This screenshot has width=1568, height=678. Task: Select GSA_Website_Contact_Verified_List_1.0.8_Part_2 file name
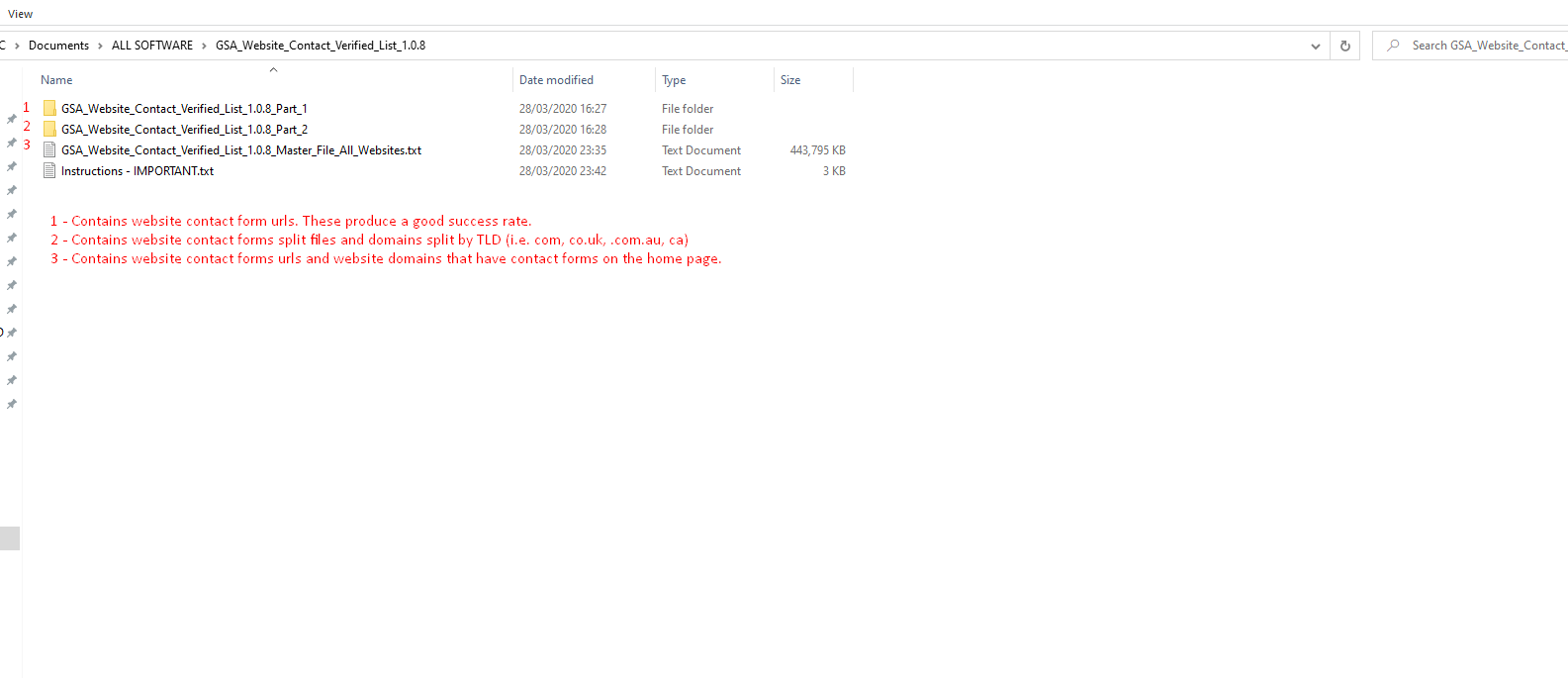tap(184, 130)
